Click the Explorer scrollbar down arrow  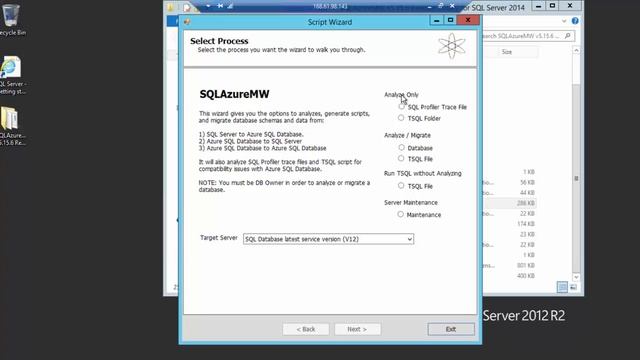pyautogui.click(x=576, y=277)
